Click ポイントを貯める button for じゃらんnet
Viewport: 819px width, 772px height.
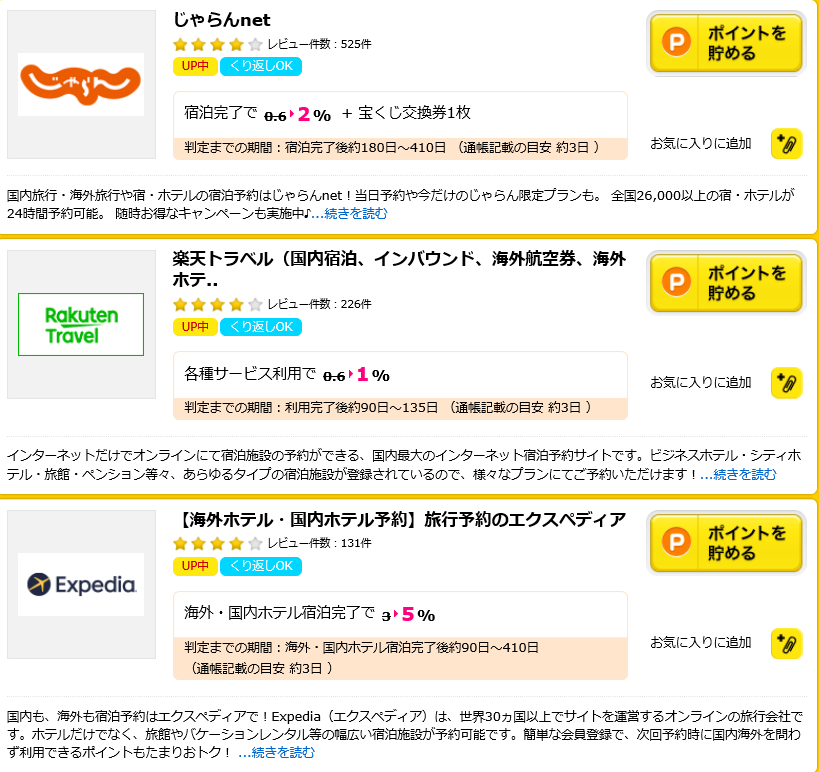tap(726, 43)
